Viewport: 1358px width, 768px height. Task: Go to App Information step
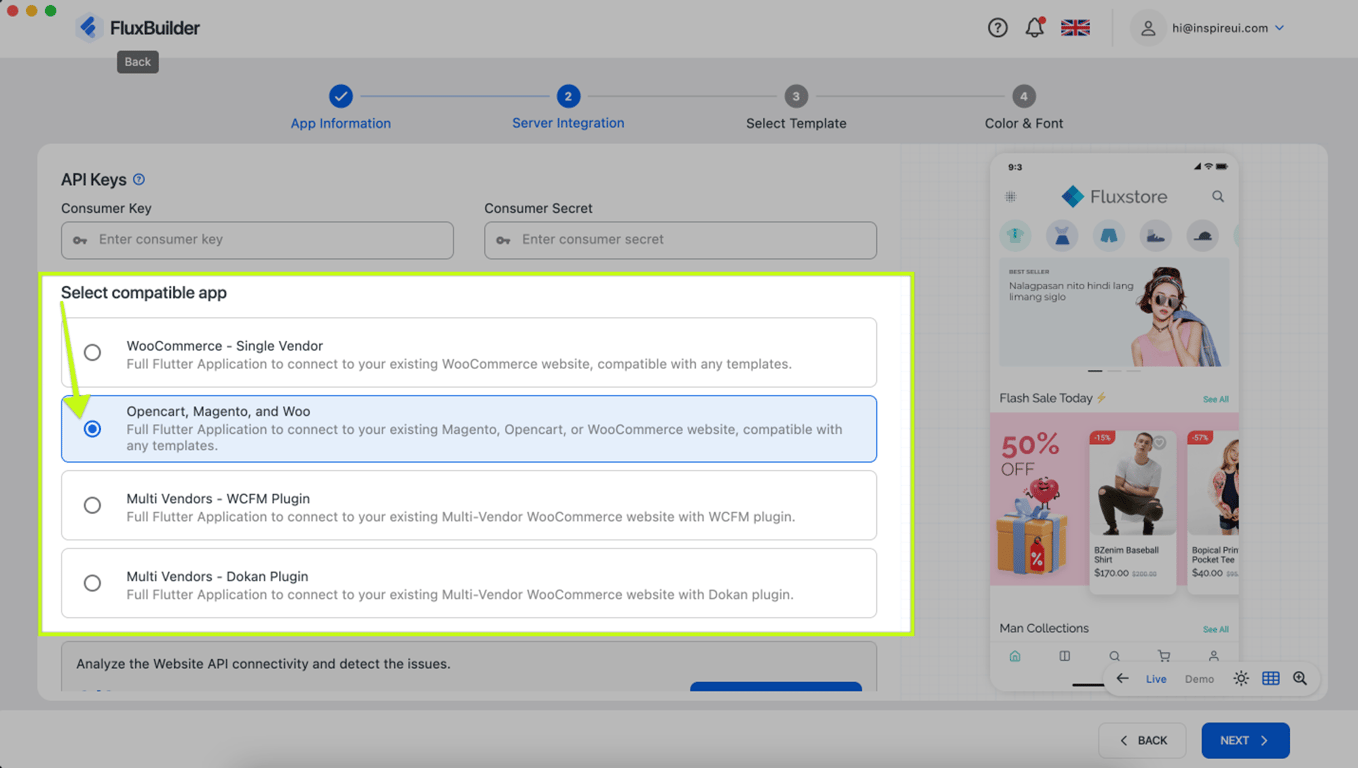[x=341, y=108]
